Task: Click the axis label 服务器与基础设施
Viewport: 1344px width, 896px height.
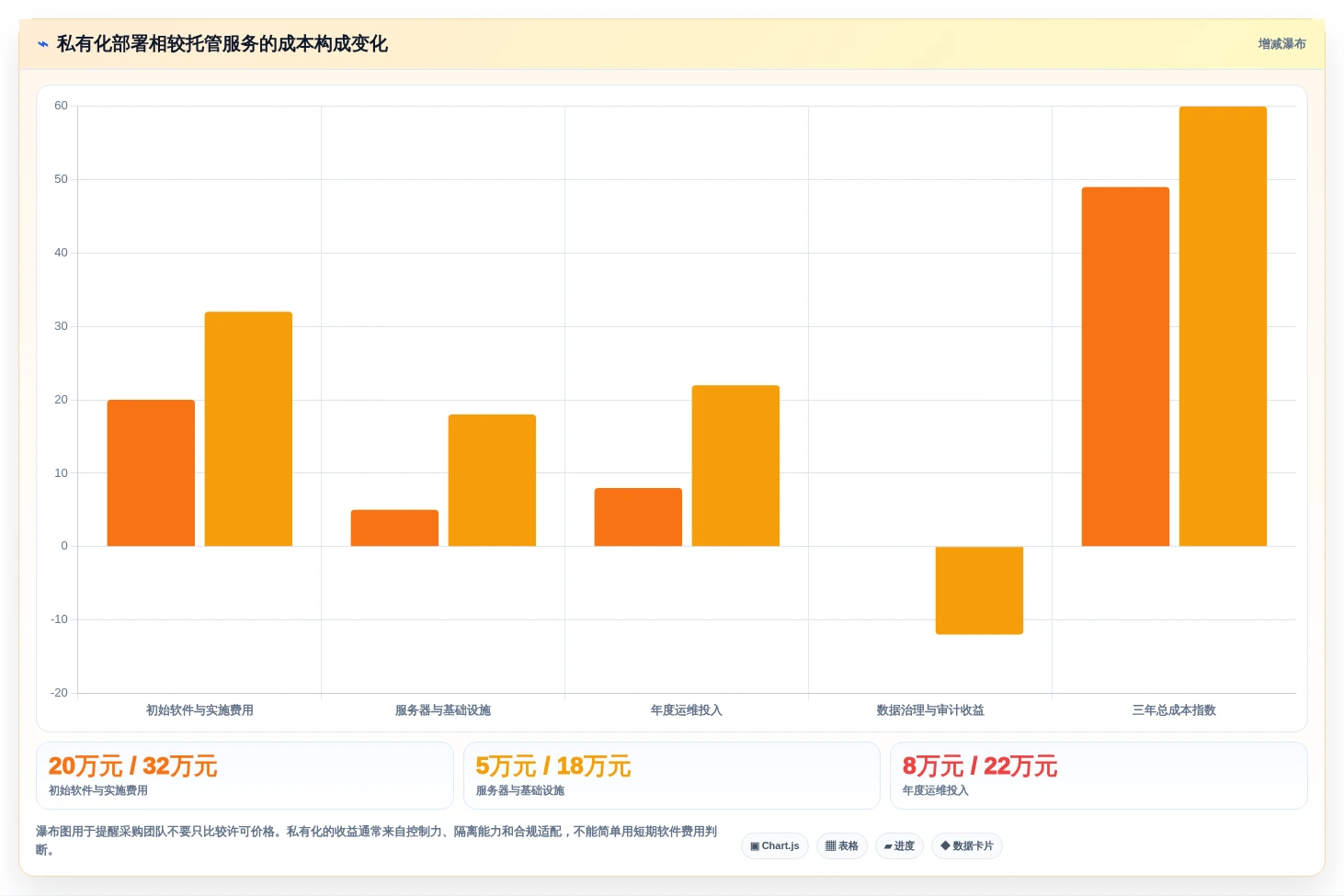Action: tap(443, 710)
